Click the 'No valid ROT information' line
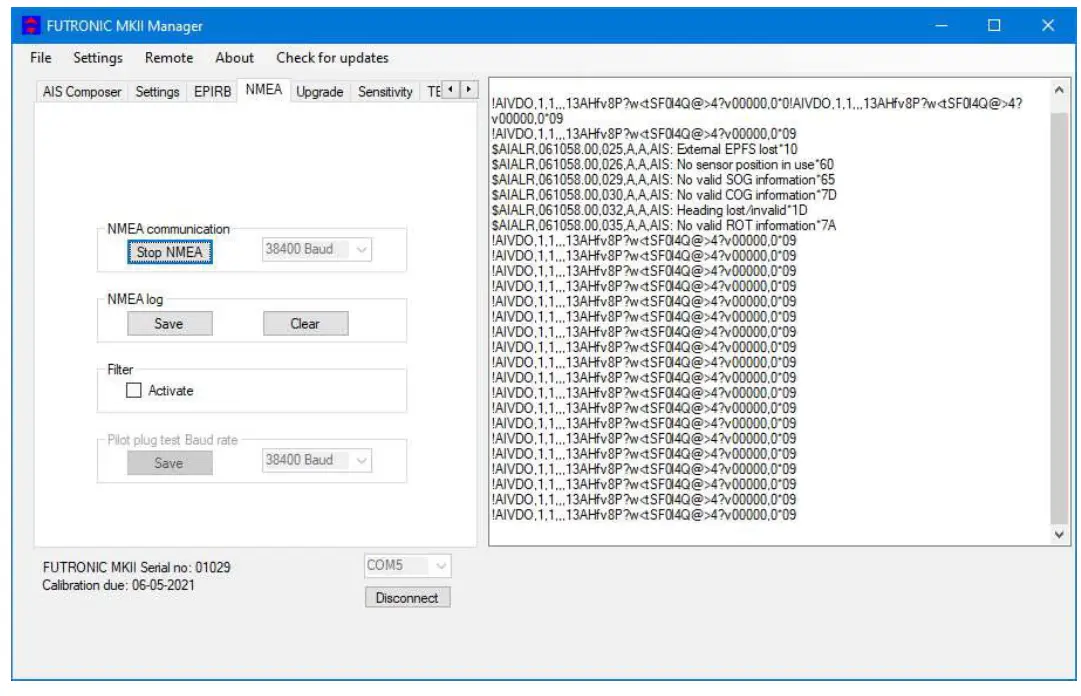Image resolution: width=1081 pixels, height=696 pixels. [663, 225]
